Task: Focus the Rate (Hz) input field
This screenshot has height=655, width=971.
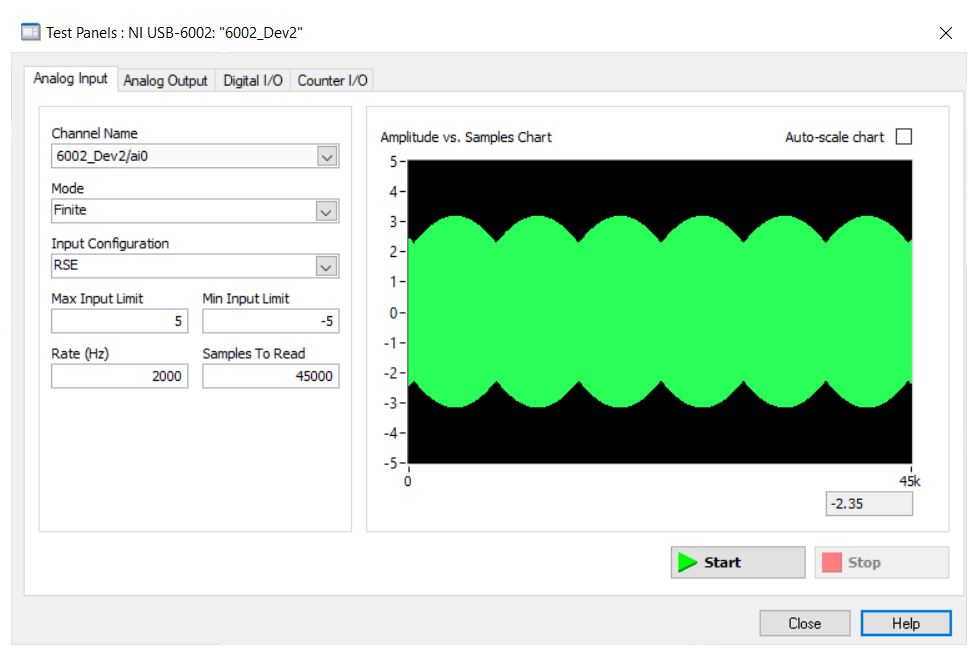Action: (119, 376)
